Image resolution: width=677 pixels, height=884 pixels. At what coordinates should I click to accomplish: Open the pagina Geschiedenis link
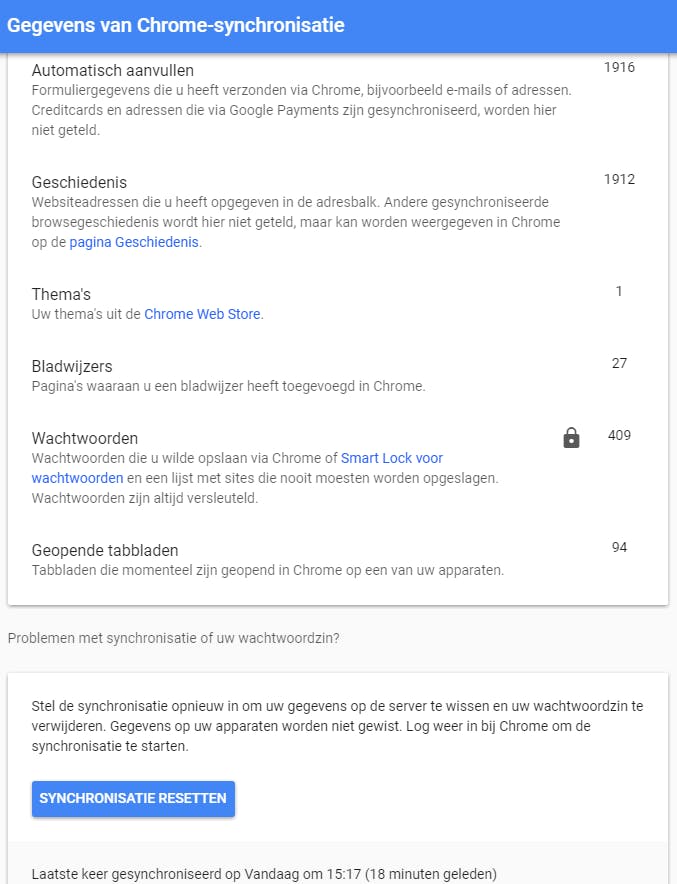click(135, 242)
